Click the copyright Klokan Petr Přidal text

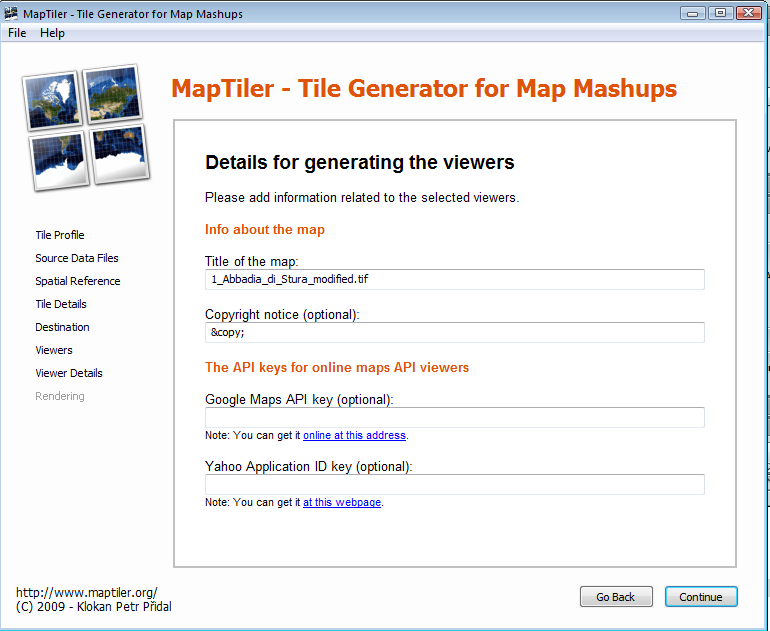pos(94,607)
